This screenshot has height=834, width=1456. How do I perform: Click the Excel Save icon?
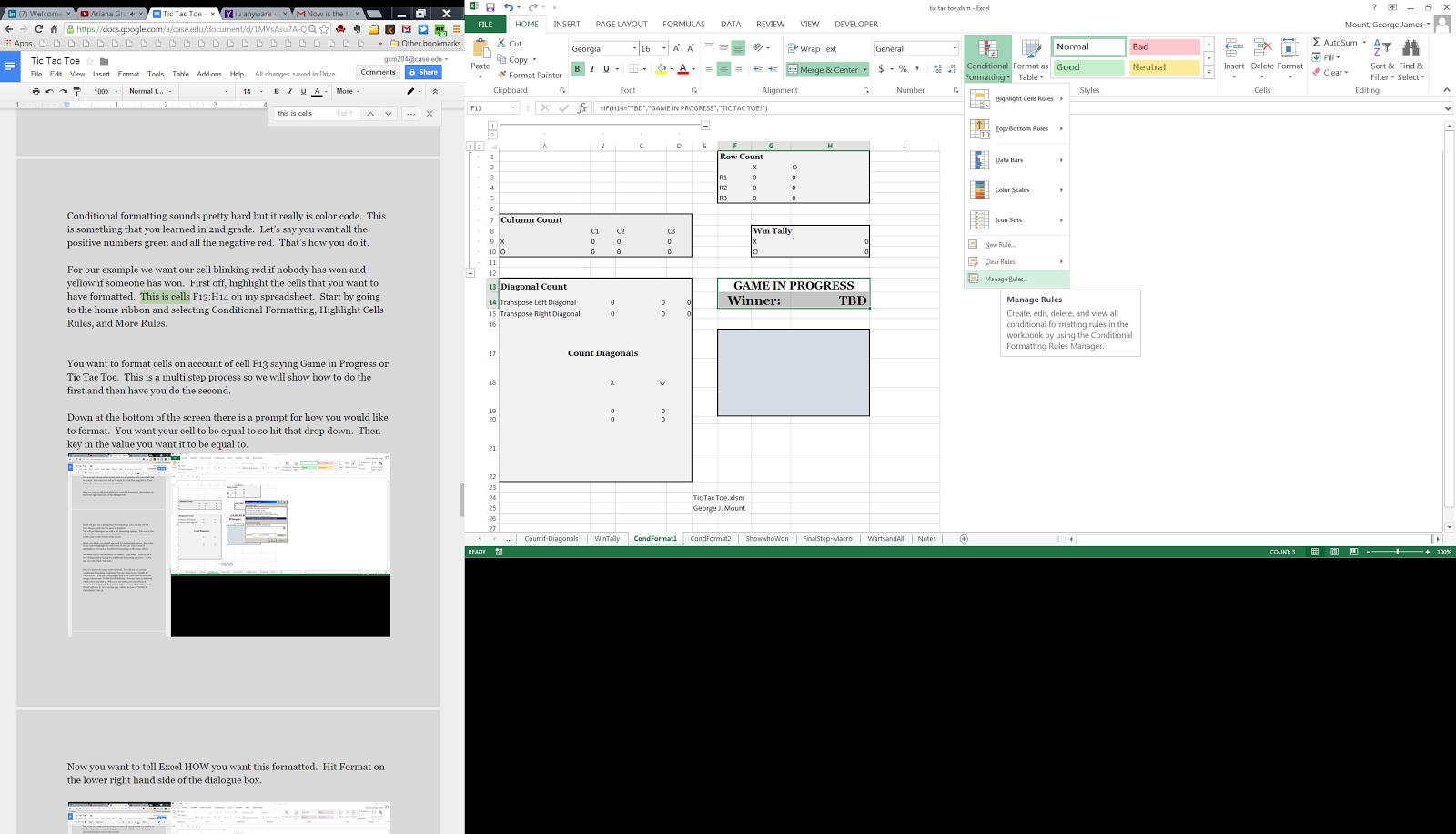pyautogui.click(x=490, y=7)
